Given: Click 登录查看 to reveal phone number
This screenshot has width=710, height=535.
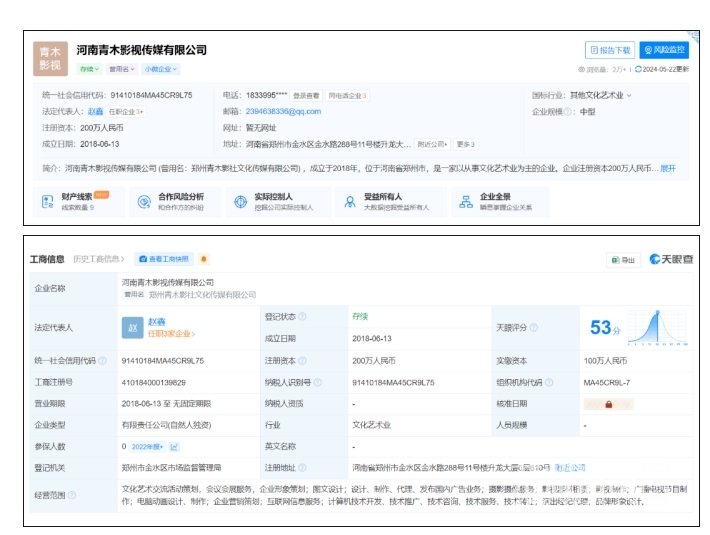Looking at the screenshot, I should coord(306,96).
